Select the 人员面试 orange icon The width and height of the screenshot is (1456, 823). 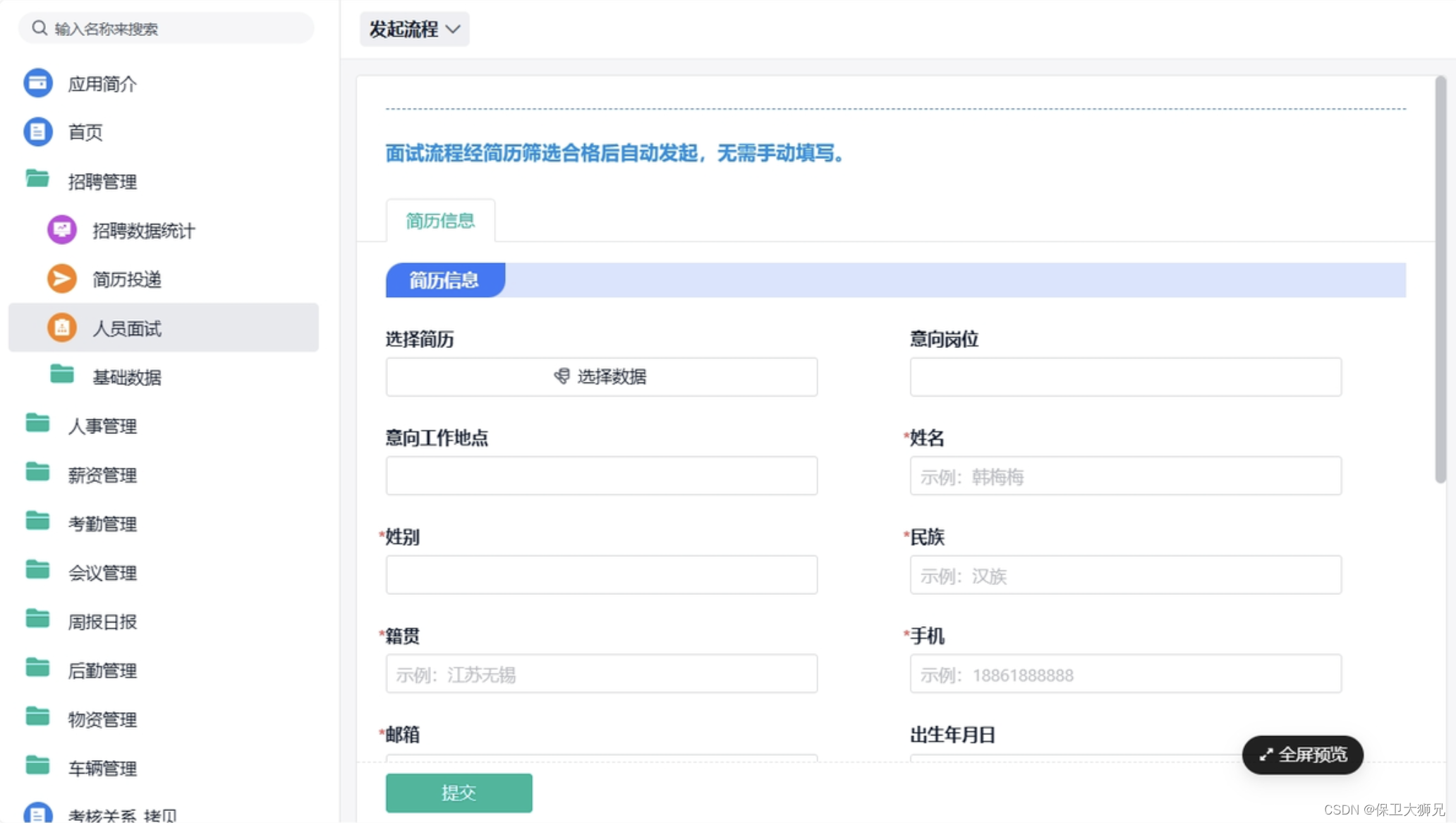62,328
